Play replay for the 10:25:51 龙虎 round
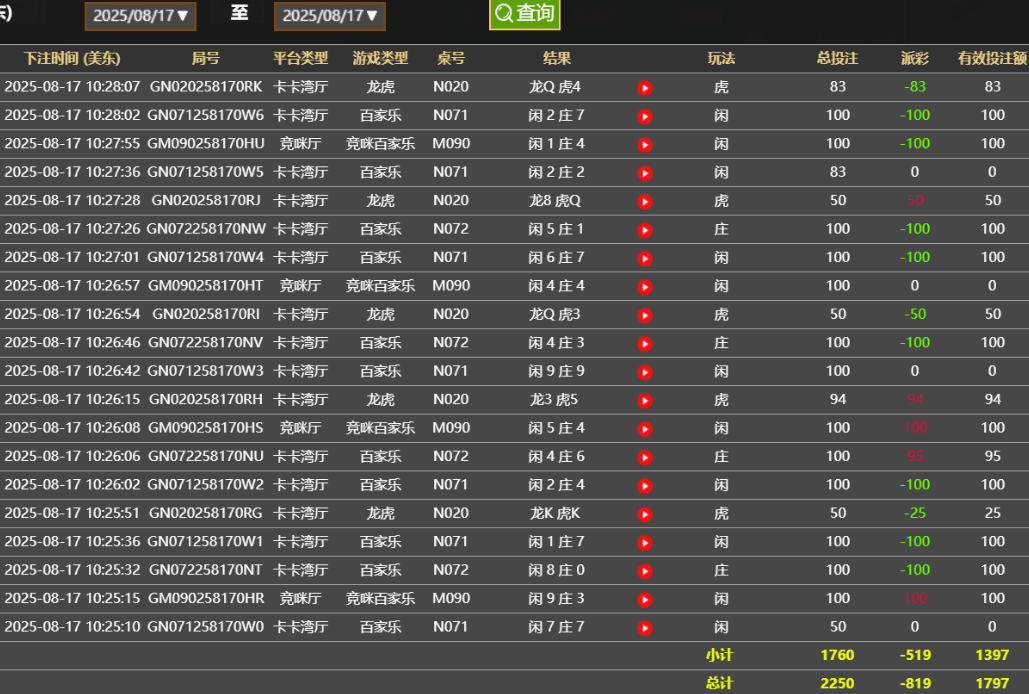Viewport: 1029px width, 694px height. point(645,513)
